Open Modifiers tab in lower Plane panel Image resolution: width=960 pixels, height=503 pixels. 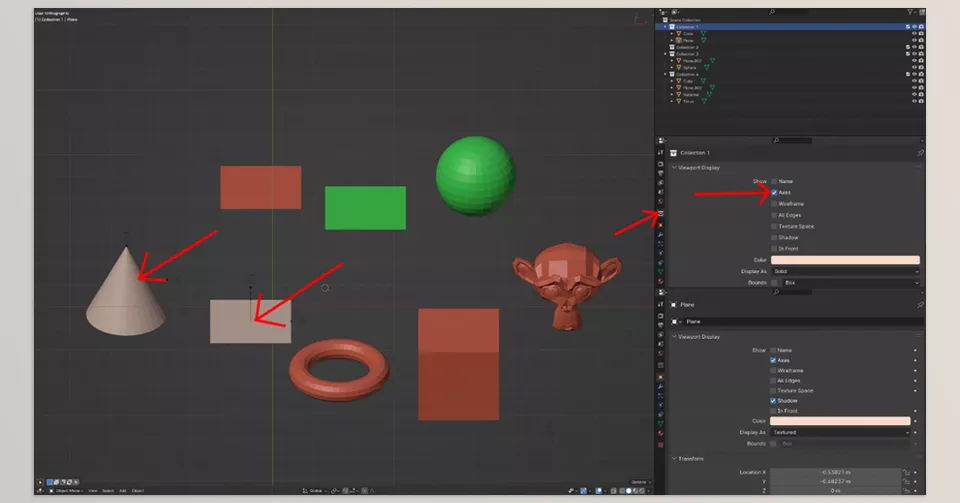click(660, 386)
